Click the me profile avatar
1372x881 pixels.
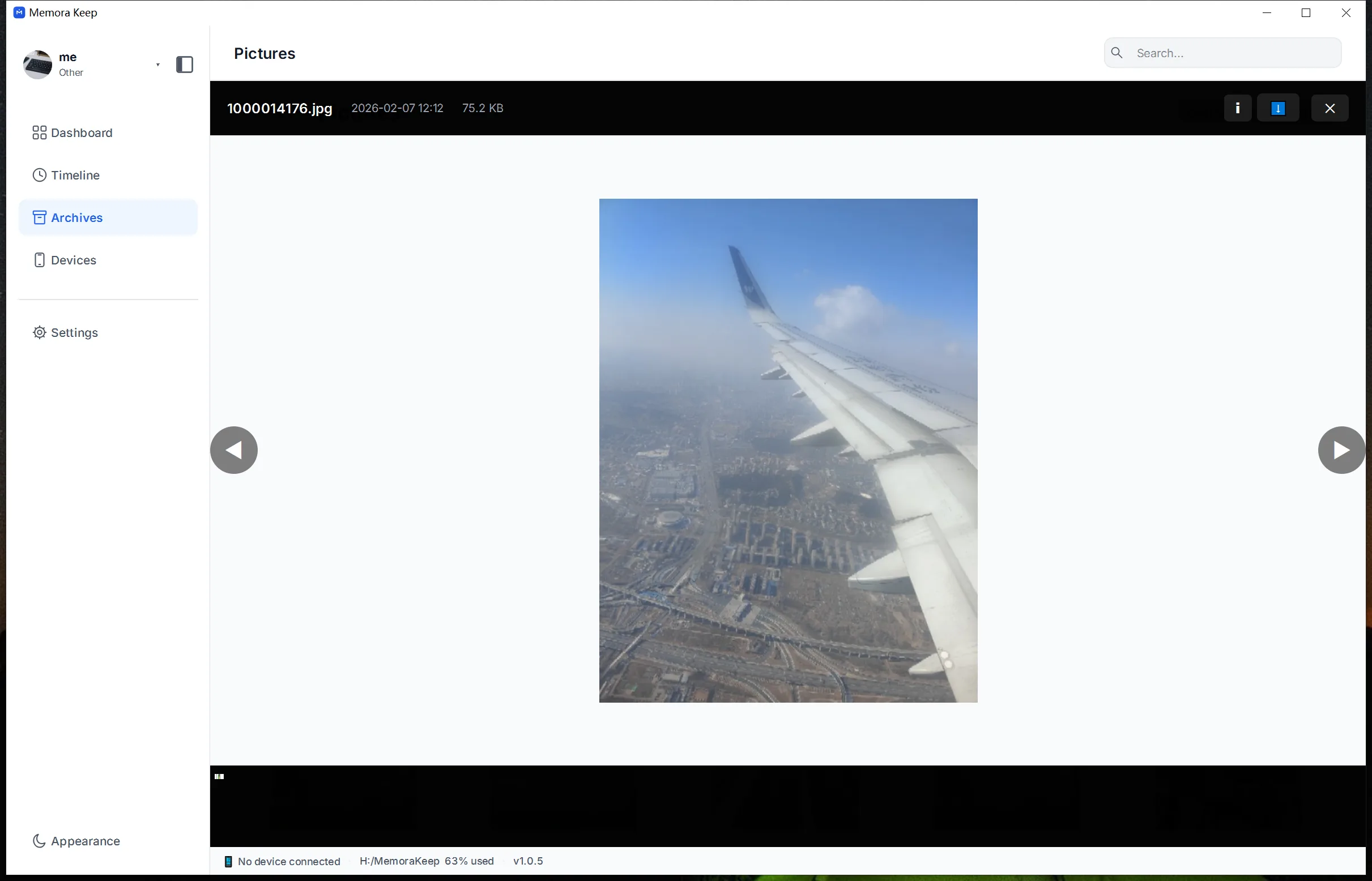point(38,65)
